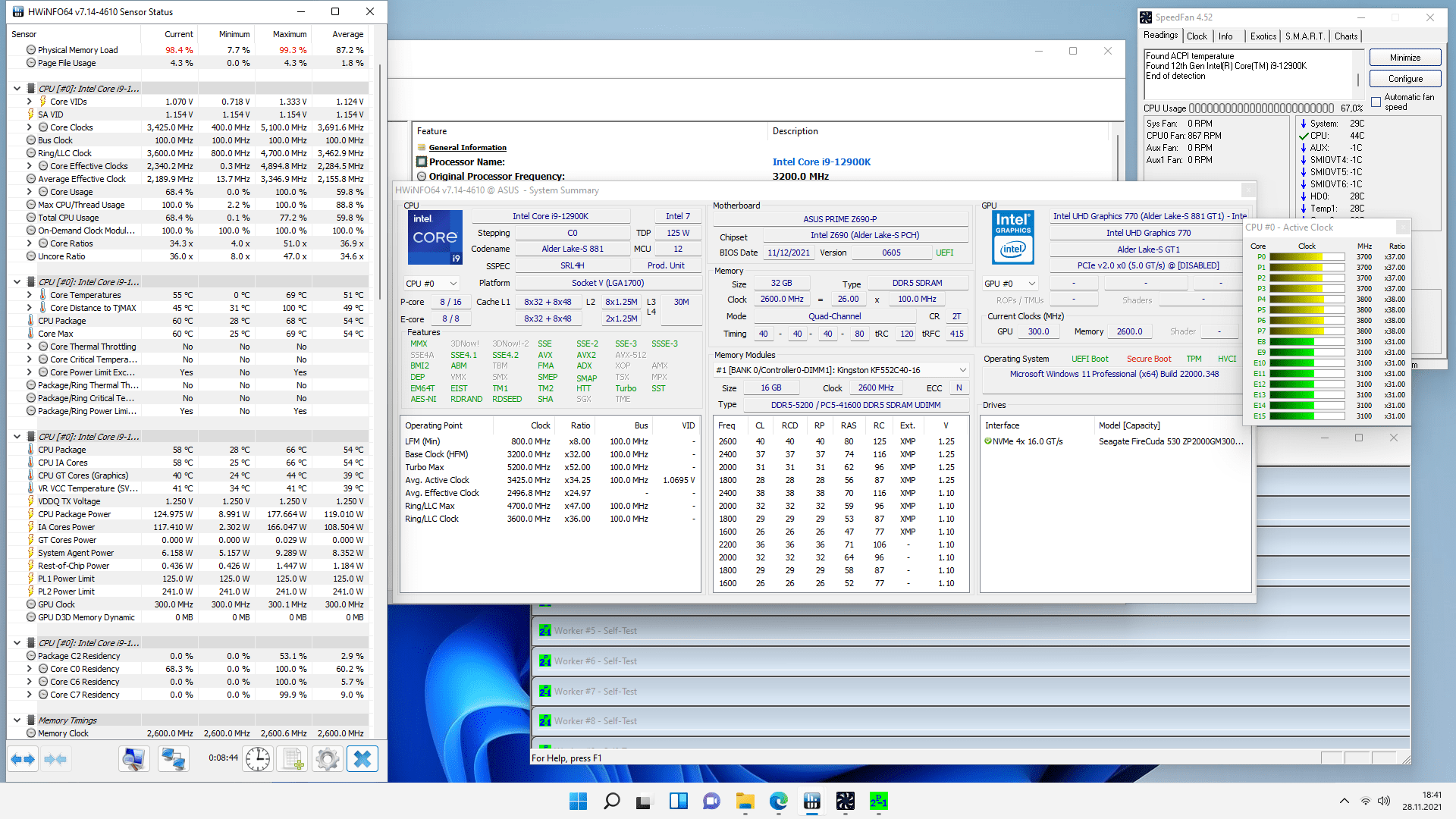Viewport: 1456px width, 819px height.
Task: Switch to SpeedFan fan icon on taskbar
Action: (x=845, y=801)
